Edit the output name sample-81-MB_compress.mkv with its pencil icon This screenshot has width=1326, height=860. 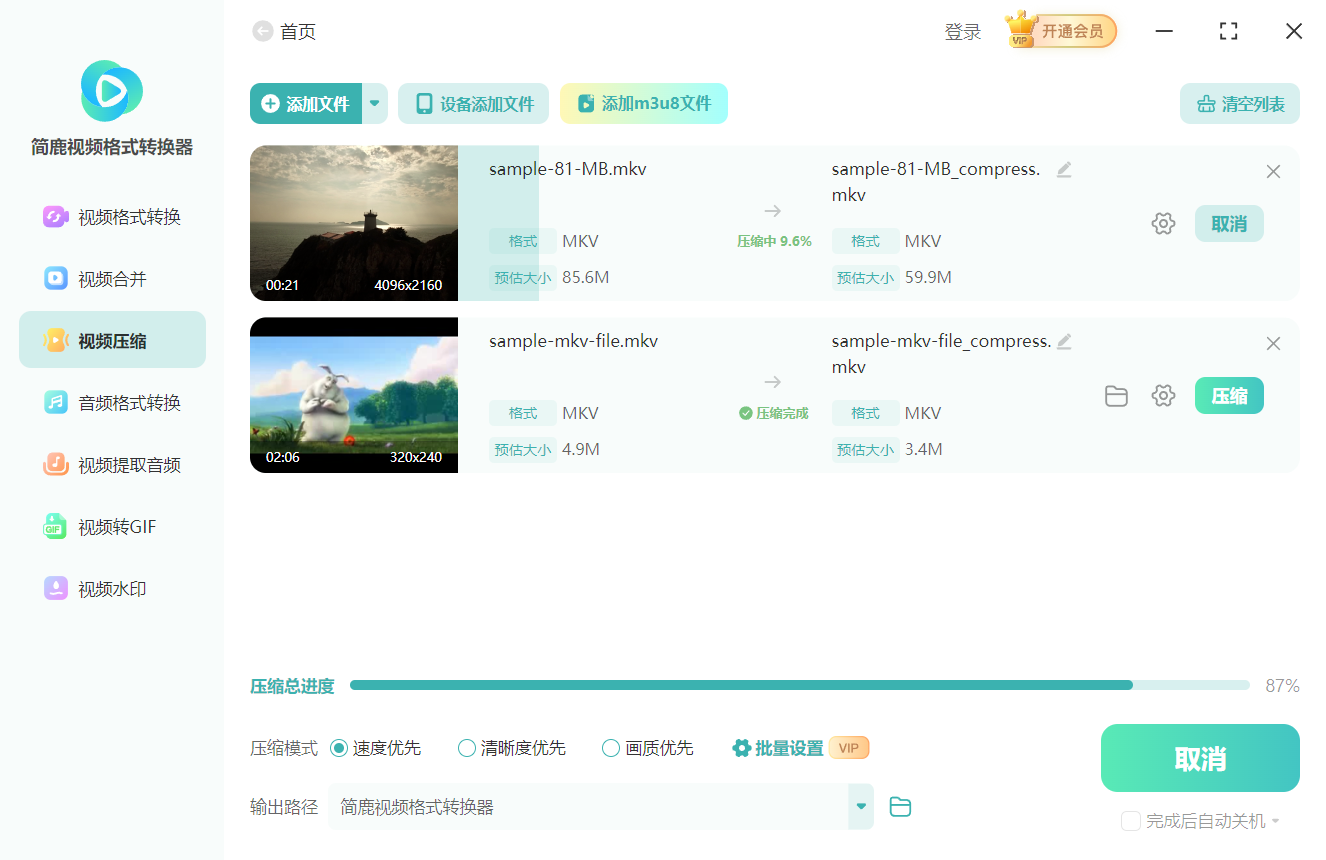tap(1064, 170)
